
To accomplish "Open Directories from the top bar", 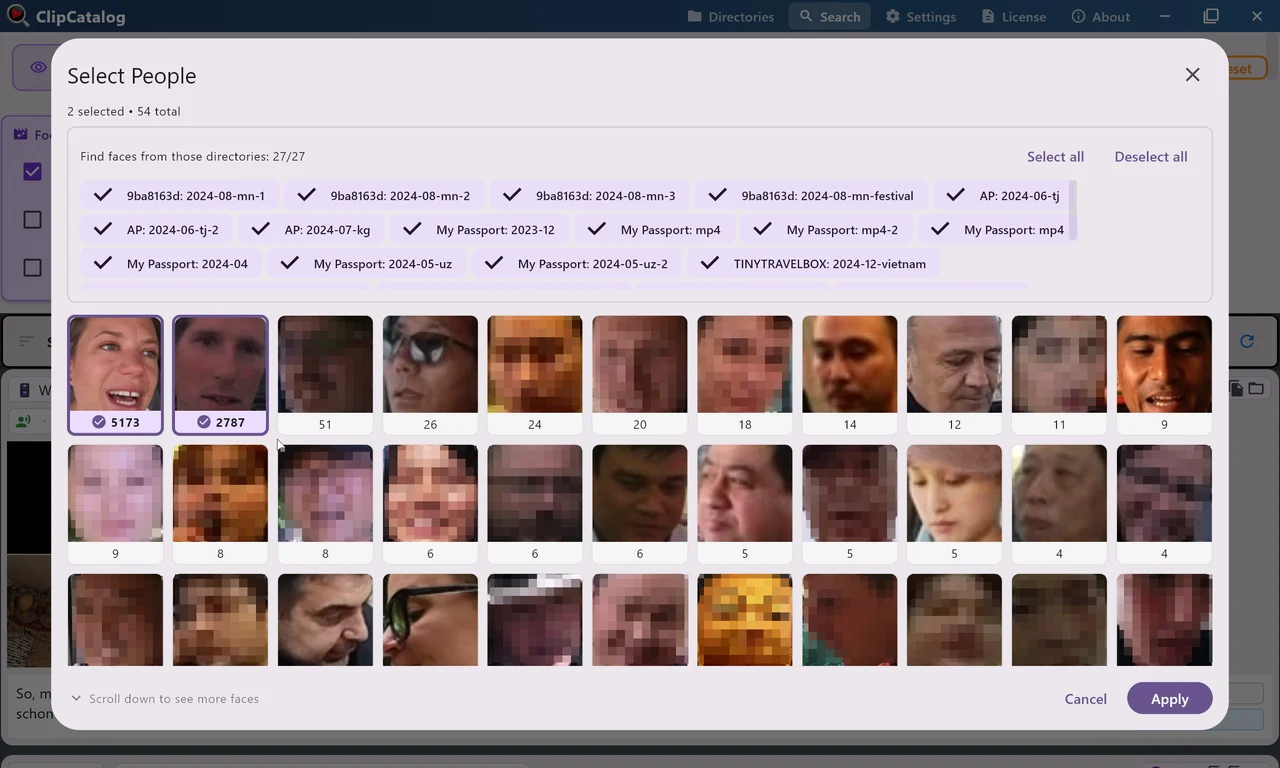I will pos(740,16).
